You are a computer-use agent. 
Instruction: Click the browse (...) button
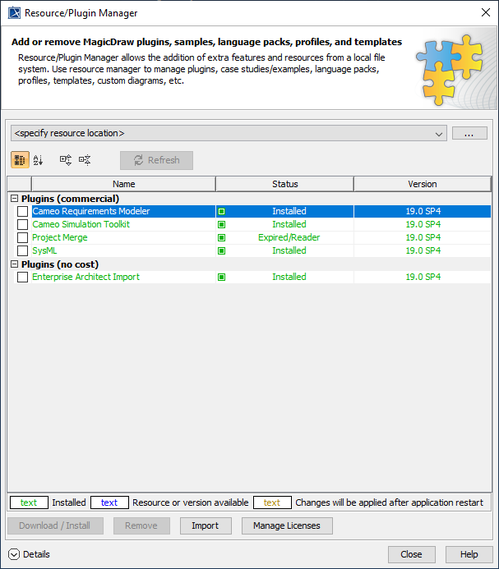tap(470, 133)
